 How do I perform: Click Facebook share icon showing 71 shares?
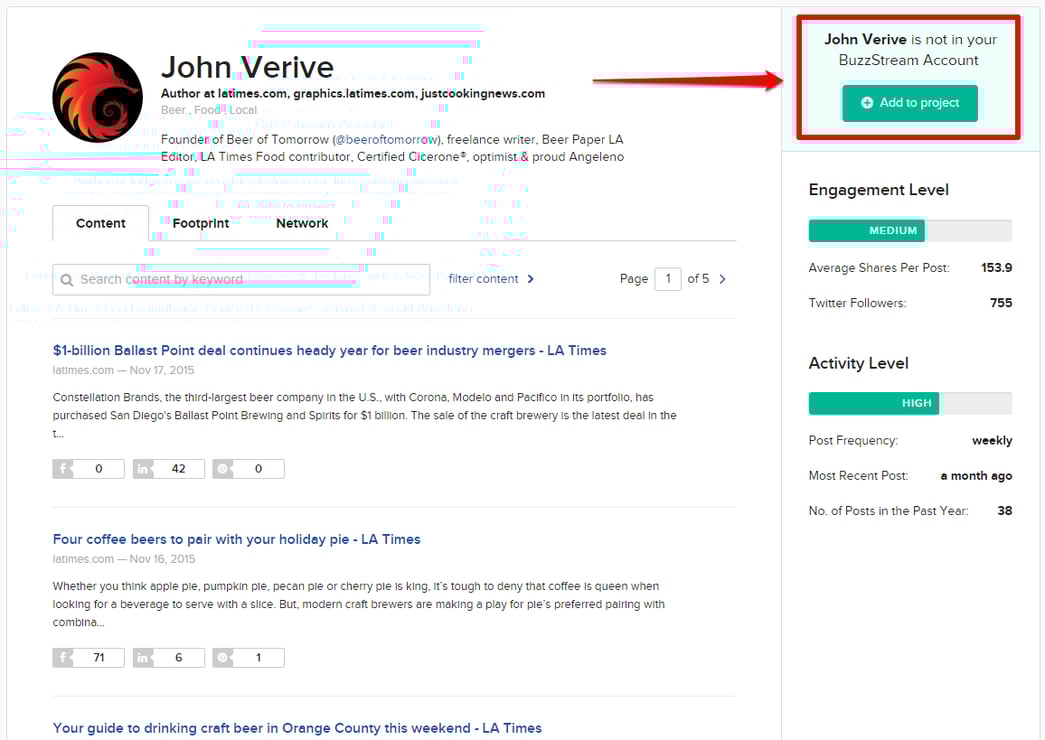tap(63, 657)
